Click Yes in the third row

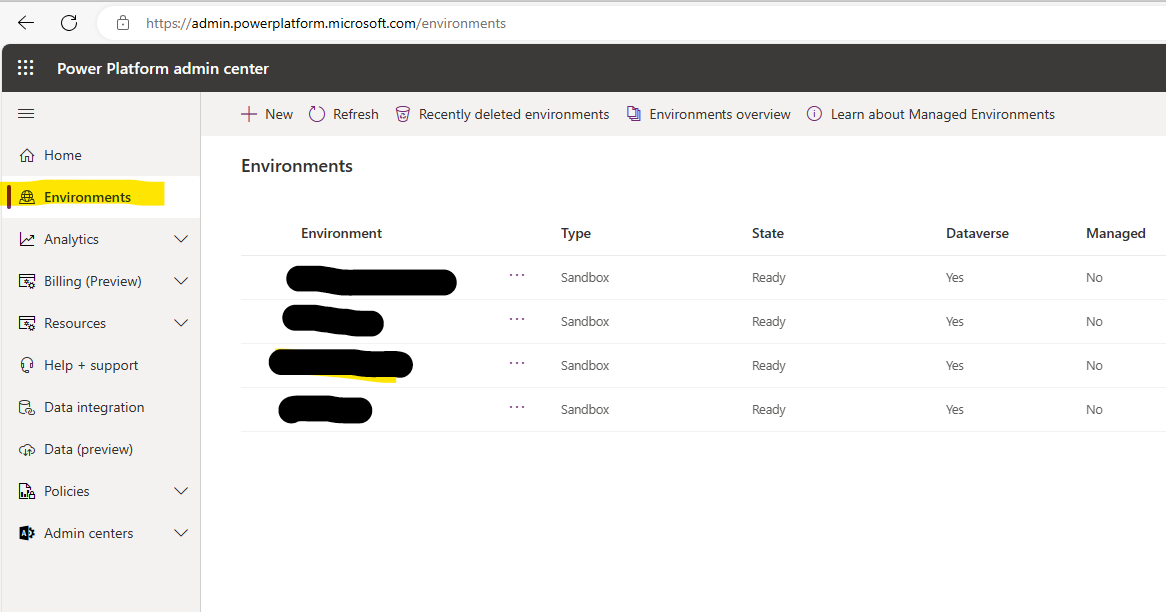[954, 366]
